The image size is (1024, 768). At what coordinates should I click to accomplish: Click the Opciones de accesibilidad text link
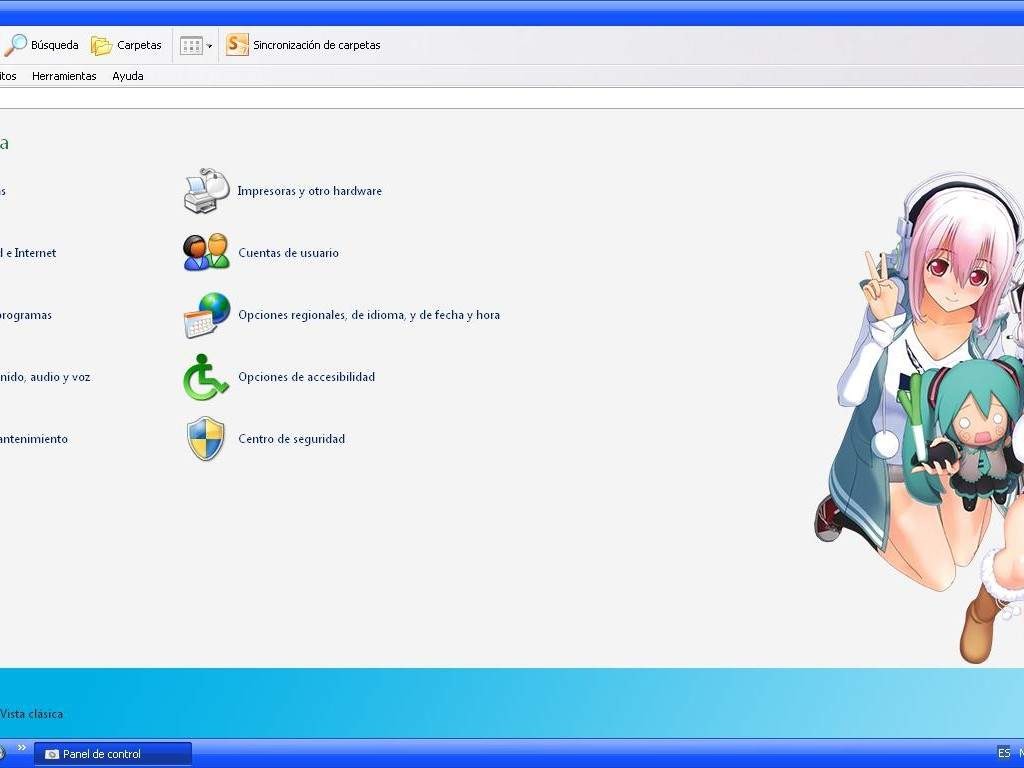(306, 377)
